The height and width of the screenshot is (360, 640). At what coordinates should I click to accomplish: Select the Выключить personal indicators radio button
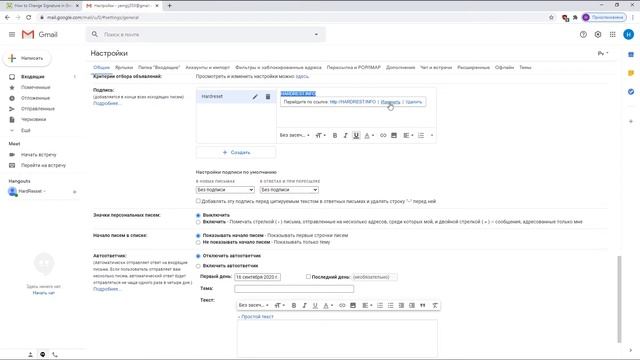(x=198, y=215)
